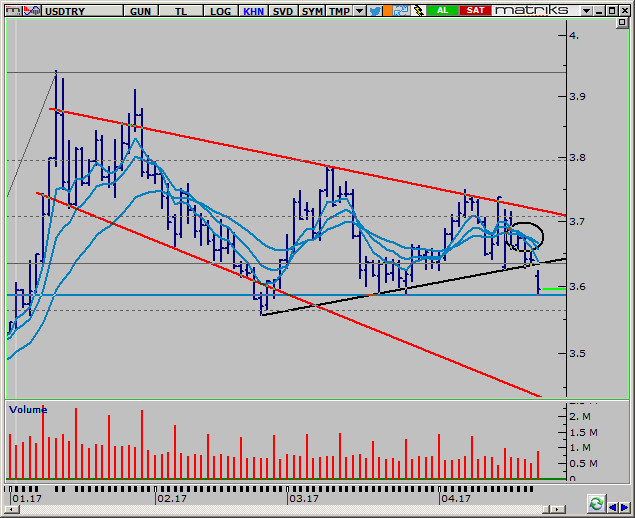Screen dimensions: 635x518
Task: Toggle LOG scale button
Action: (x=219, y=10)
